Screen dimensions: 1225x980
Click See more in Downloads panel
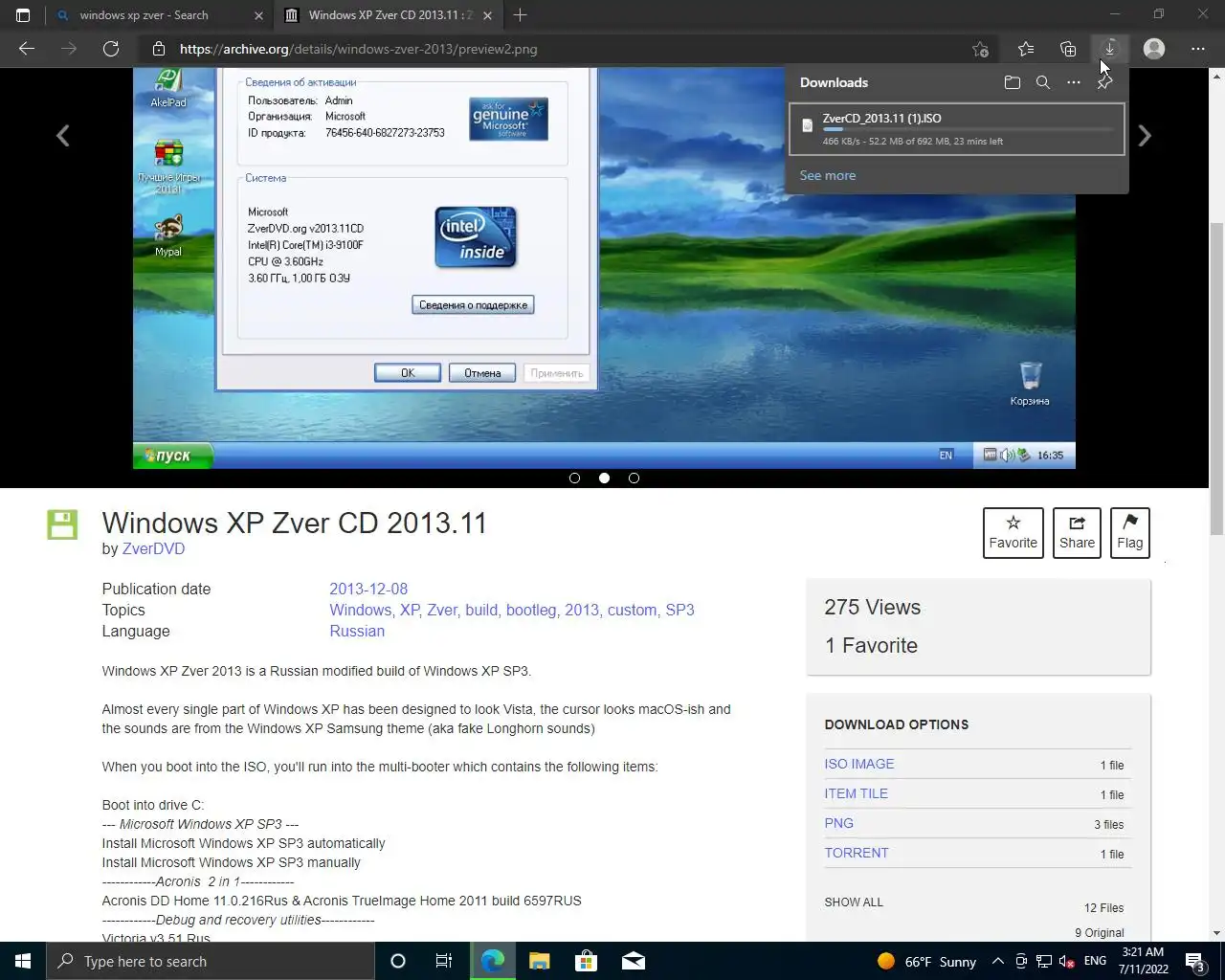(x=828, y=175)
